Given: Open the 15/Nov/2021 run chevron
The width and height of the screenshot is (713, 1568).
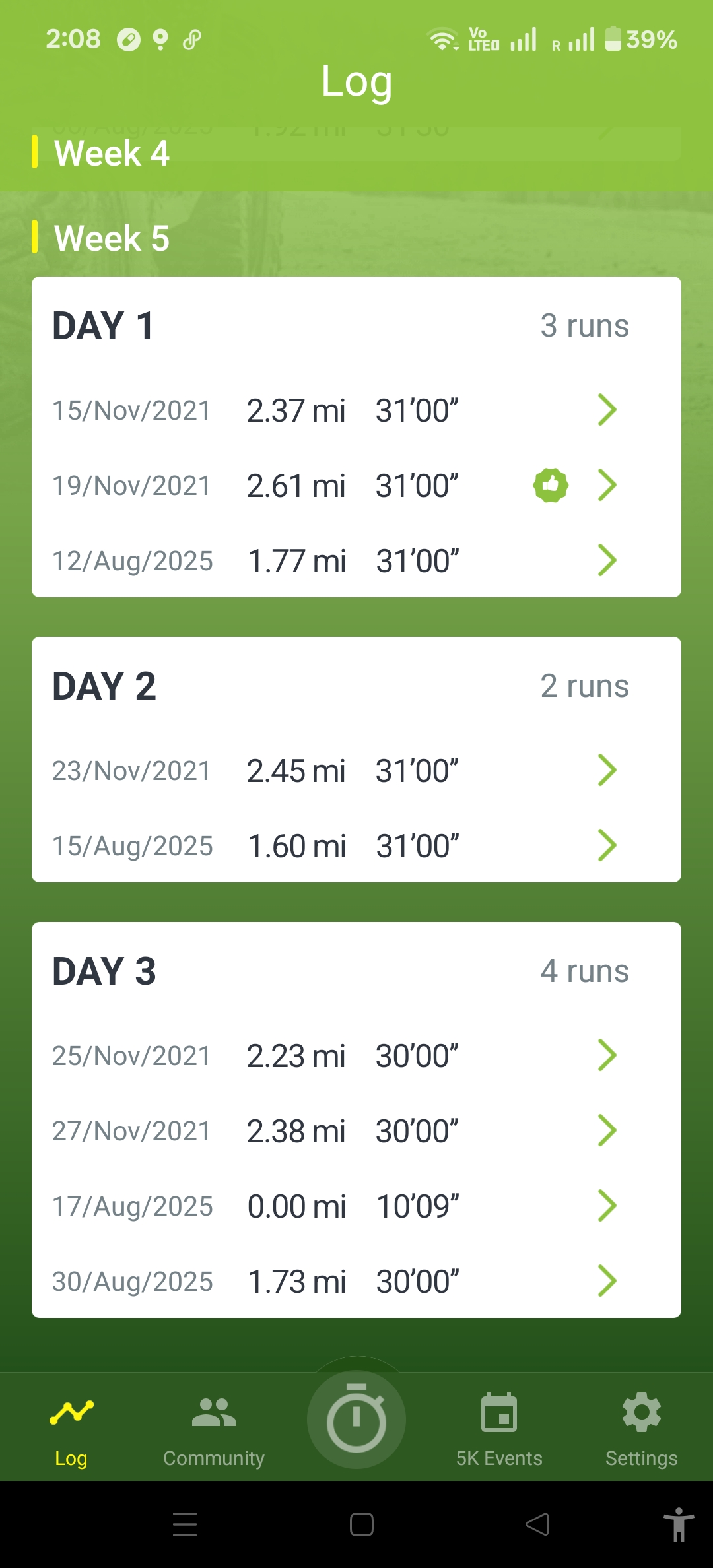Looking at the screenshot, I should coord(607,410).
